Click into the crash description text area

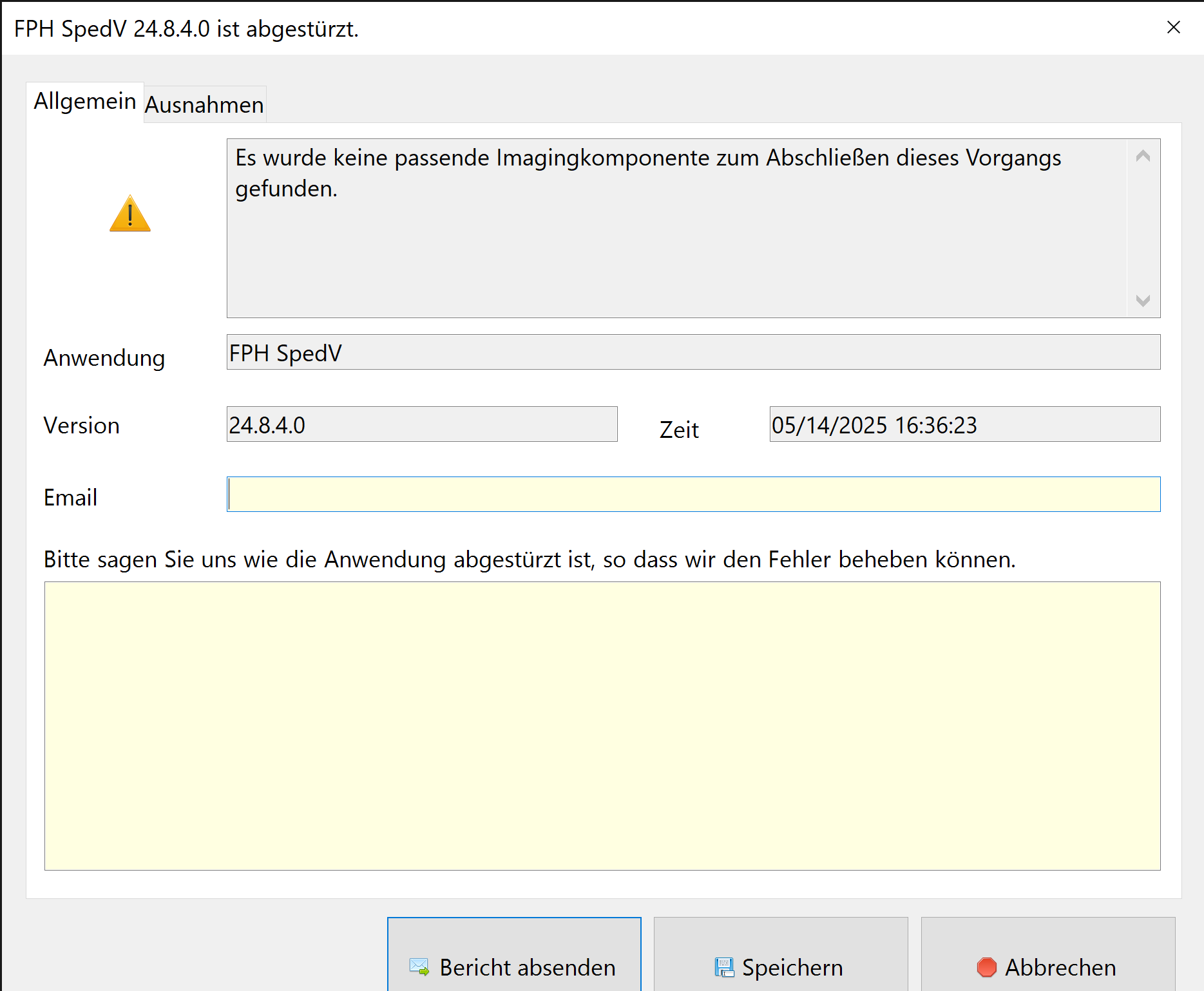click(x=602, y=726)
